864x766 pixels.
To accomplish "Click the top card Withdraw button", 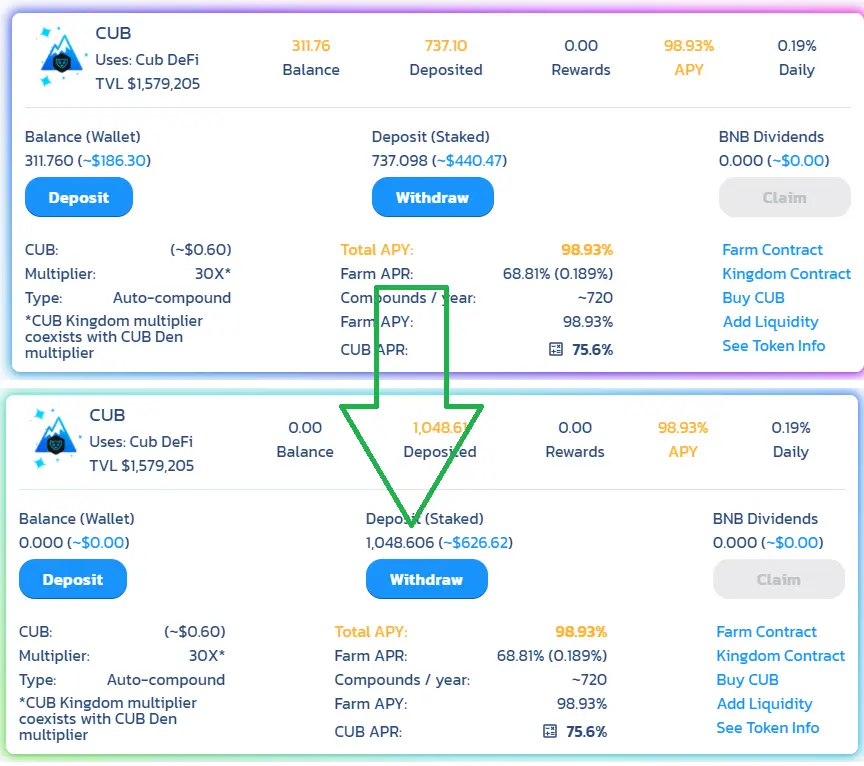I will tap(433, 197).
